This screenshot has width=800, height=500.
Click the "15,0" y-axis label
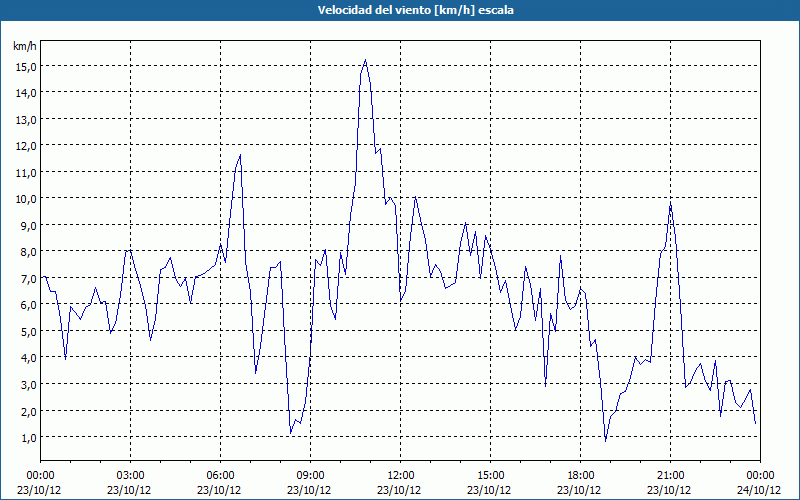point(27,66)
